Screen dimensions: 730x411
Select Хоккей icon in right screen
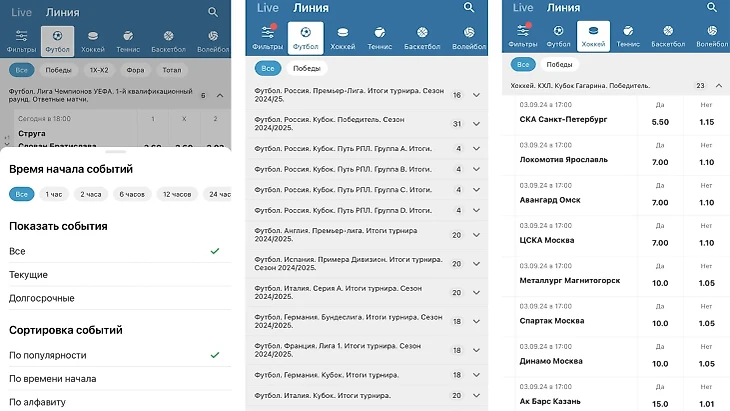point(593,36)
